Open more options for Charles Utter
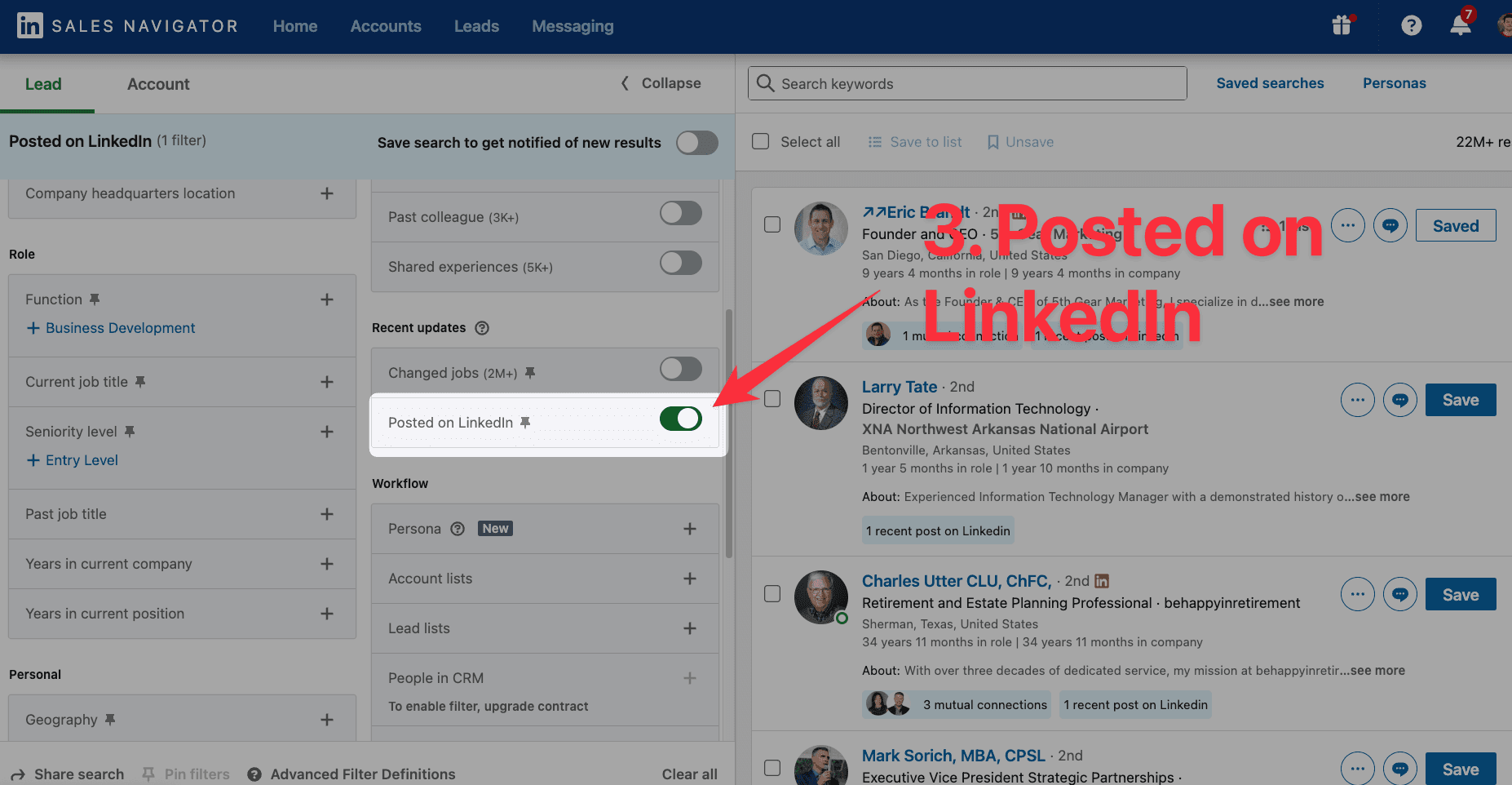 coord(1358,594)
